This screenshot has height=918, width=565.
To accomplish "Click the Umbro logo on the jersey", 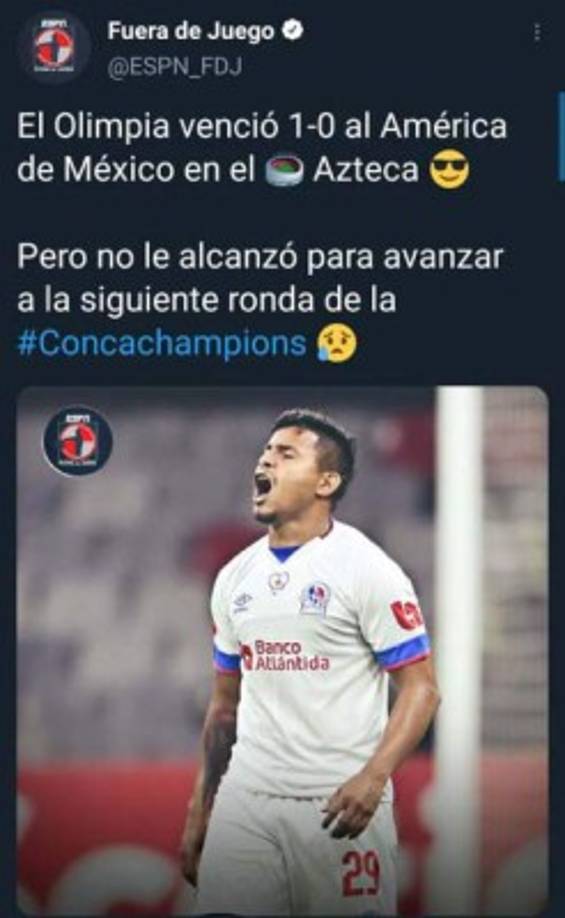I will point(242,601).
